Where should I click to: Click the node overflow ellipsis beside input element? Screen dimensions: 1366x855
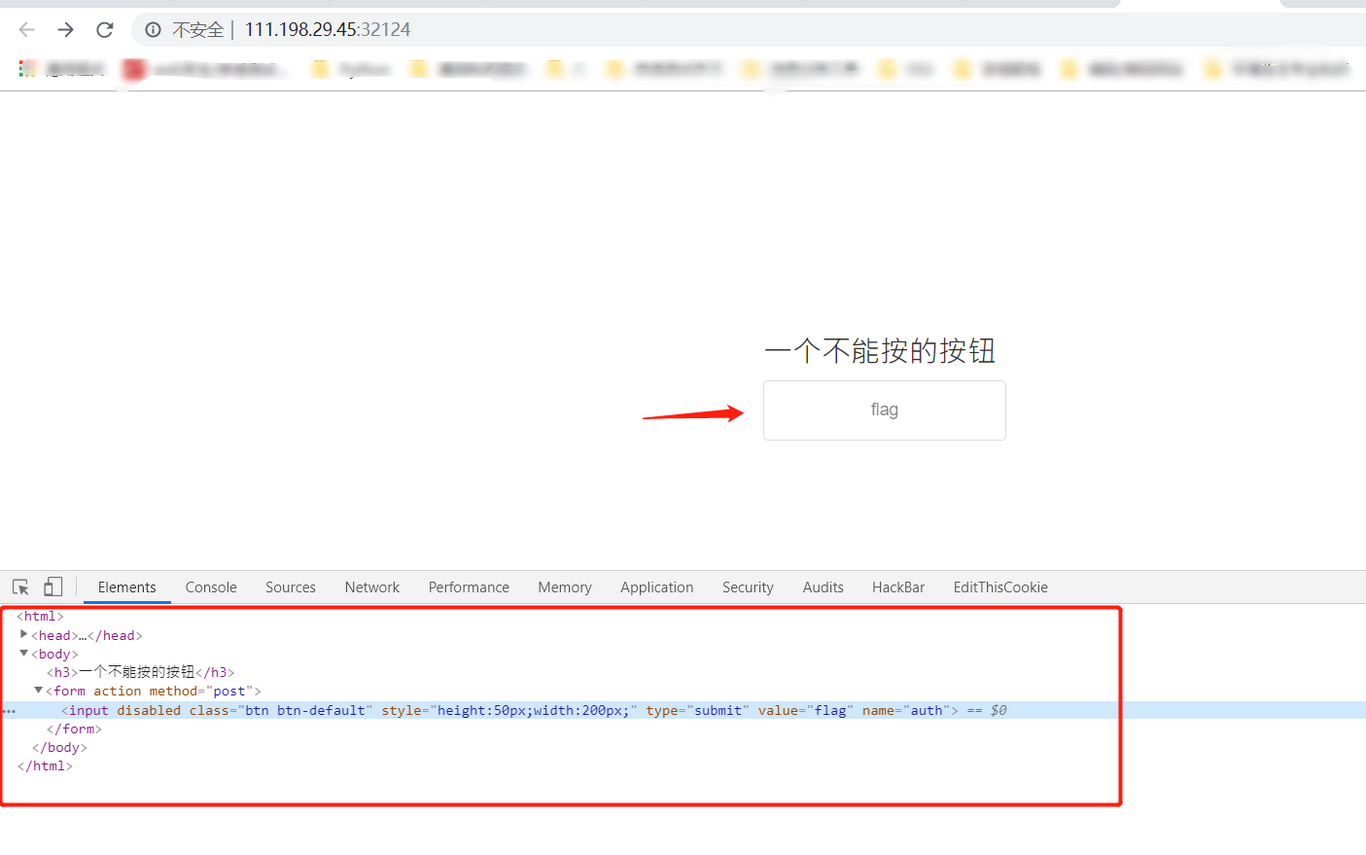click(x=9, y=710)
